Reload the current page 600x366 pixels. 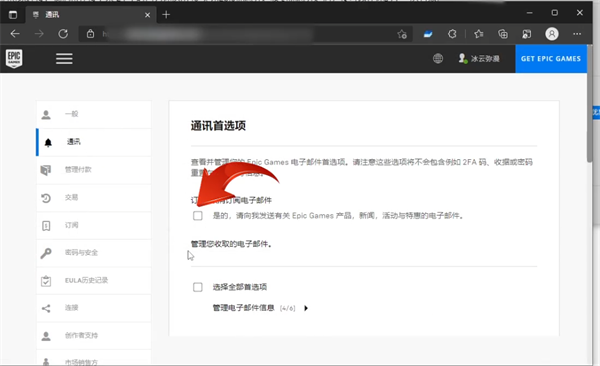pyautogui.click(x=63, y=34)
